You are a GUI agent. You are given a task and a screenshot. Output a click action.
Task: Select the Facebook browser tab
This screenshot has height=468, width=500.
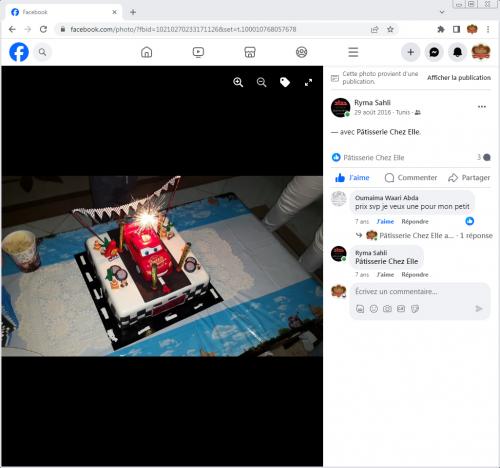point(63,12)
